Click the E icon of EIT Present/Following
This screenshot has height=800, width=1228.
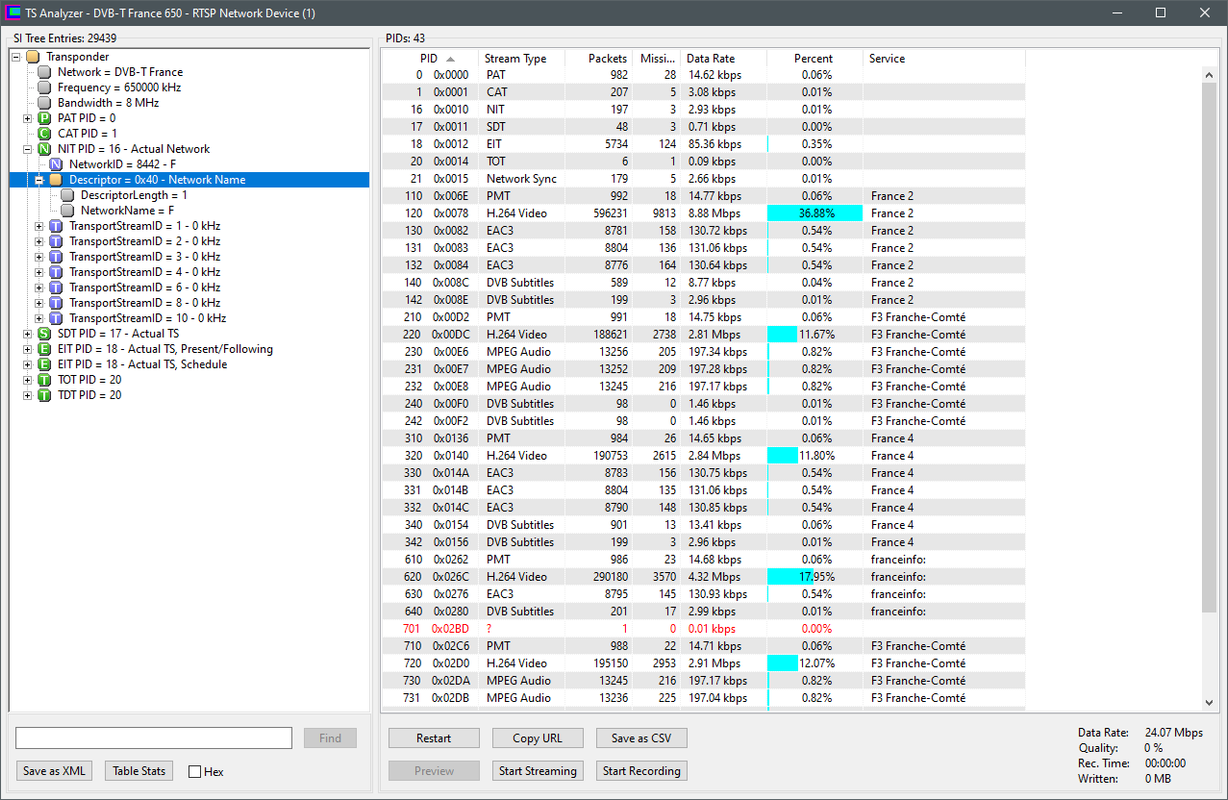click(43, 349)
